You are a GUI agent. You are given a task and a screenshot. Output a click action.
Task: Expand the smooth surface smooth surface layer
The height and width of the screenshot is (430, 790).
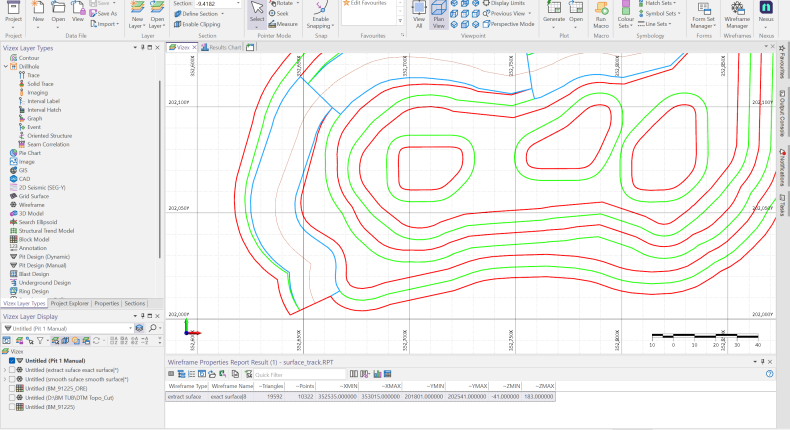pyautogui.click(x=5, y=379)
